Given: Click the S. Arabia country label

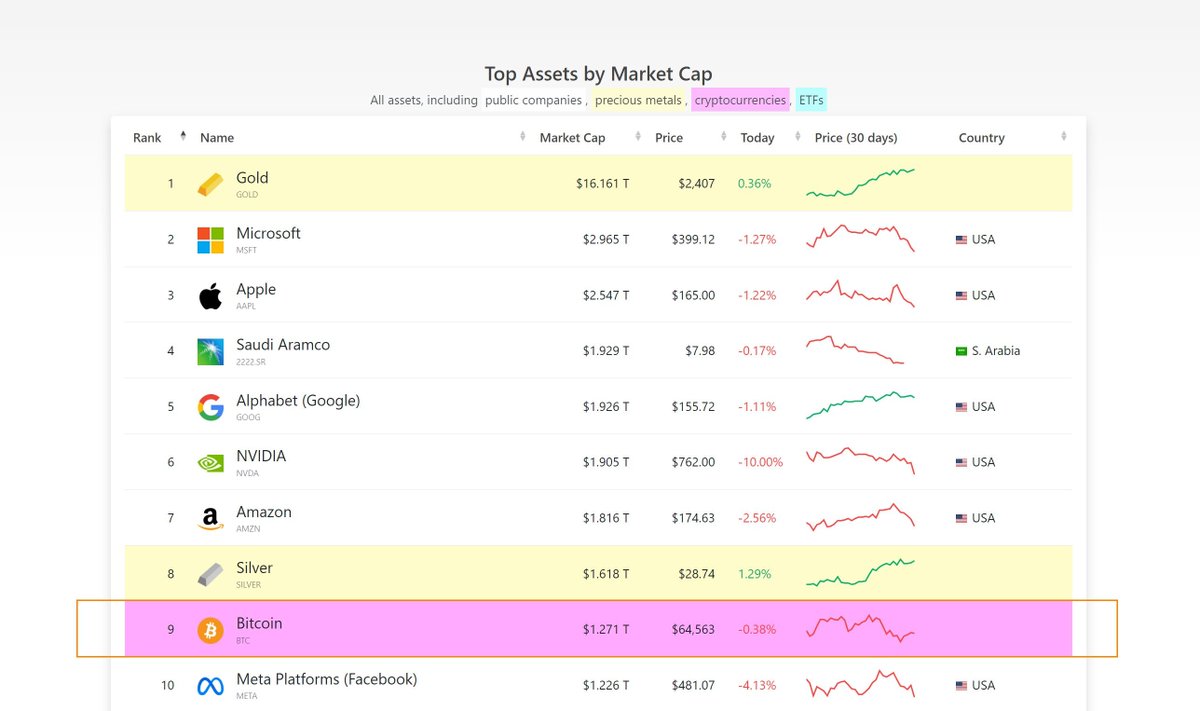Looking at the screenshot, I should coord(996,351).
